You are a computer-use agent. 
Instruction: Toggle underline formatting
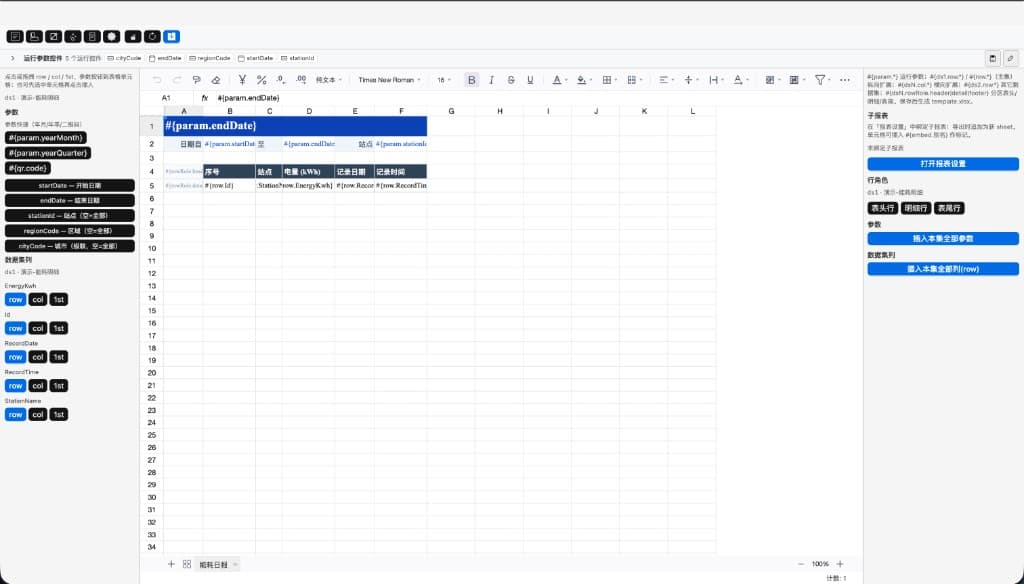[x=530, y=80]
